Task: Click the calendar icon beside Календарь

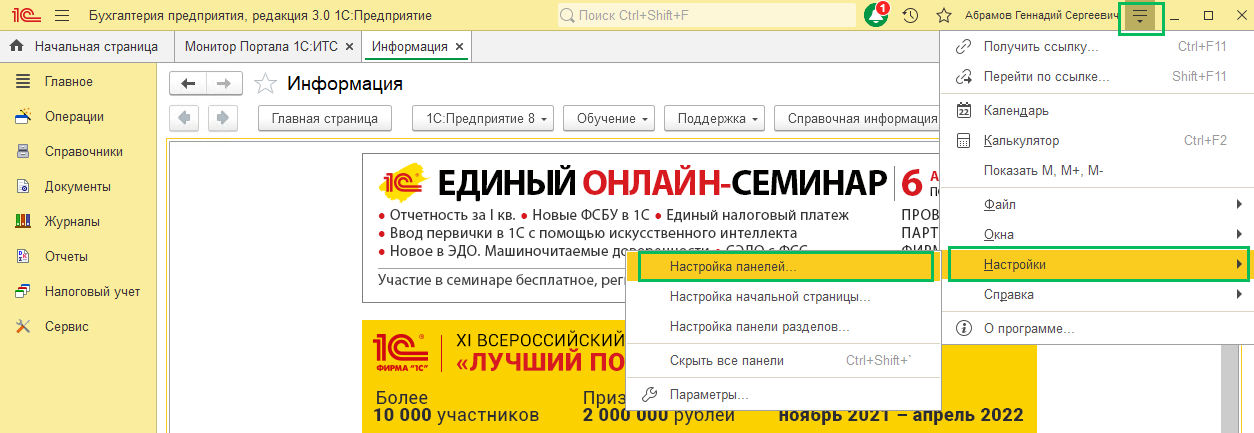Action: [964, 111]
